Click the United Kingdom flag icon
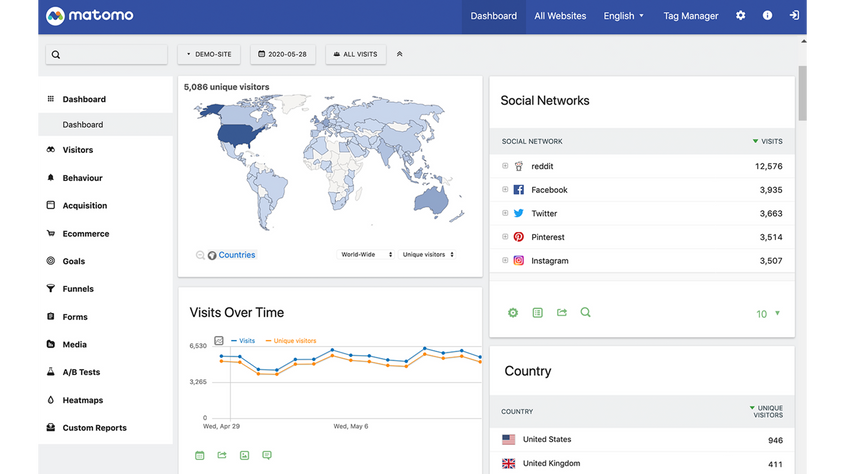 pyautogui.click(x=508, y=463)
